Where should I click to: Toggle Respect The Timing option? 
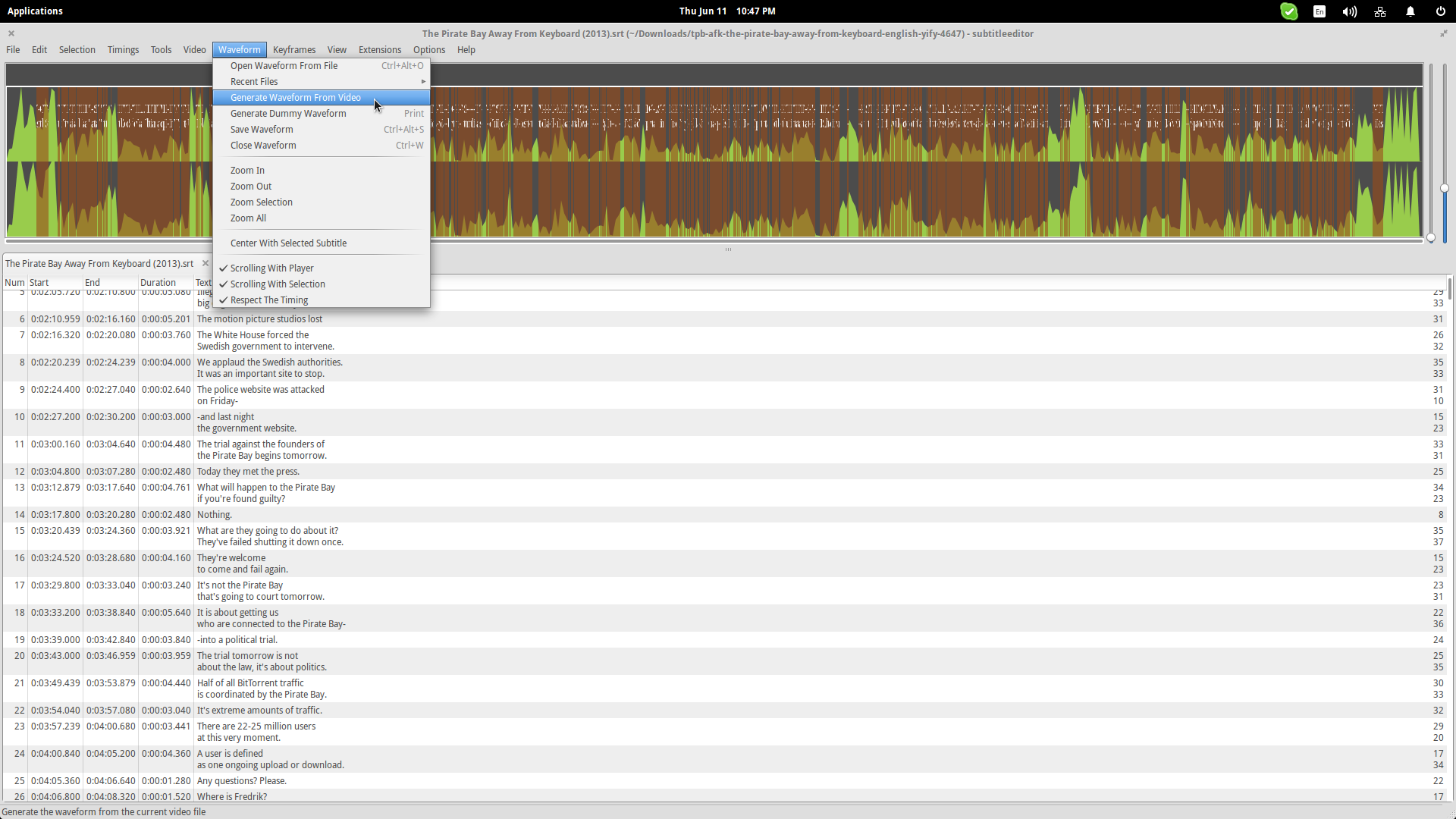(x=322, y=300)
